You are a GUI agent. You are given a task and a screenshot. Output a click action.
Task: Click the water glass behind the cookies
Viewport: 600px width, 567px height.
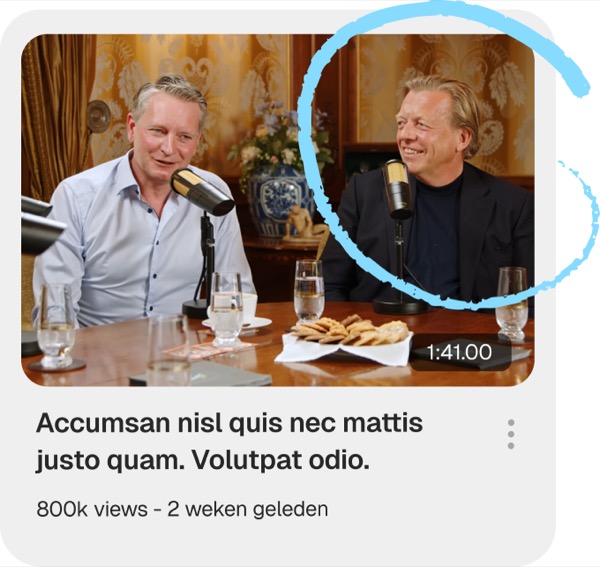pyautogui.click(x=309, y=291)
